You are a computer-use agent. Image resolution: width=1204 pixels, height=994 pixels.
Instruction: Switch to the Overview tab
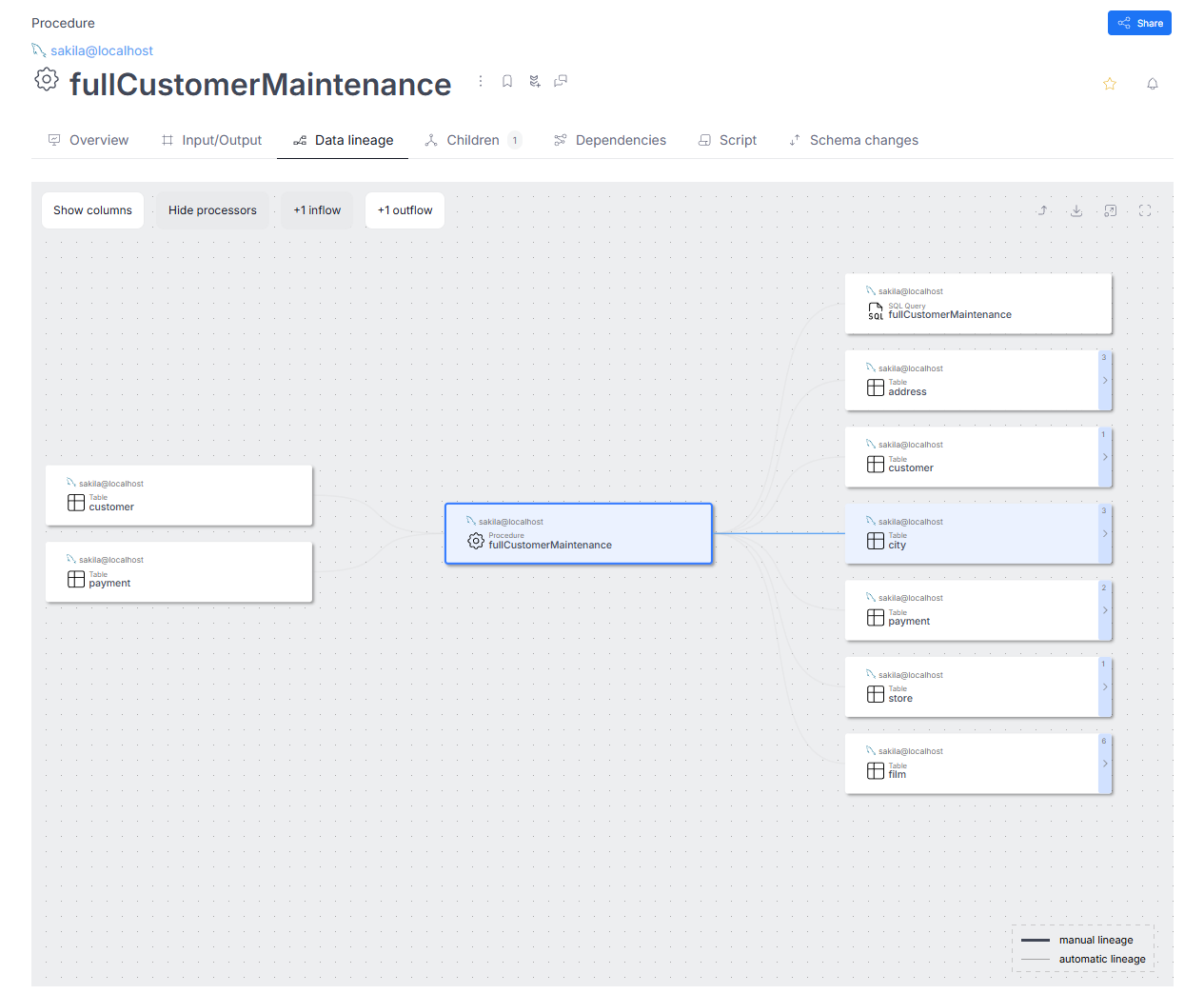point(88,140)
